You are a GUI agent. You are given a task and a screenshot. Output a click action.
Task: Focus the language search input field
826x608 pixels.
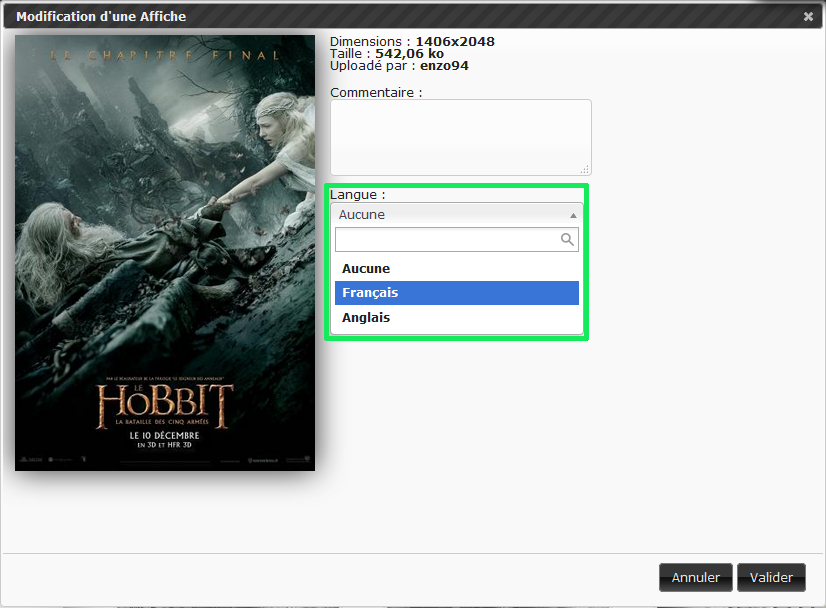[457, 240]
